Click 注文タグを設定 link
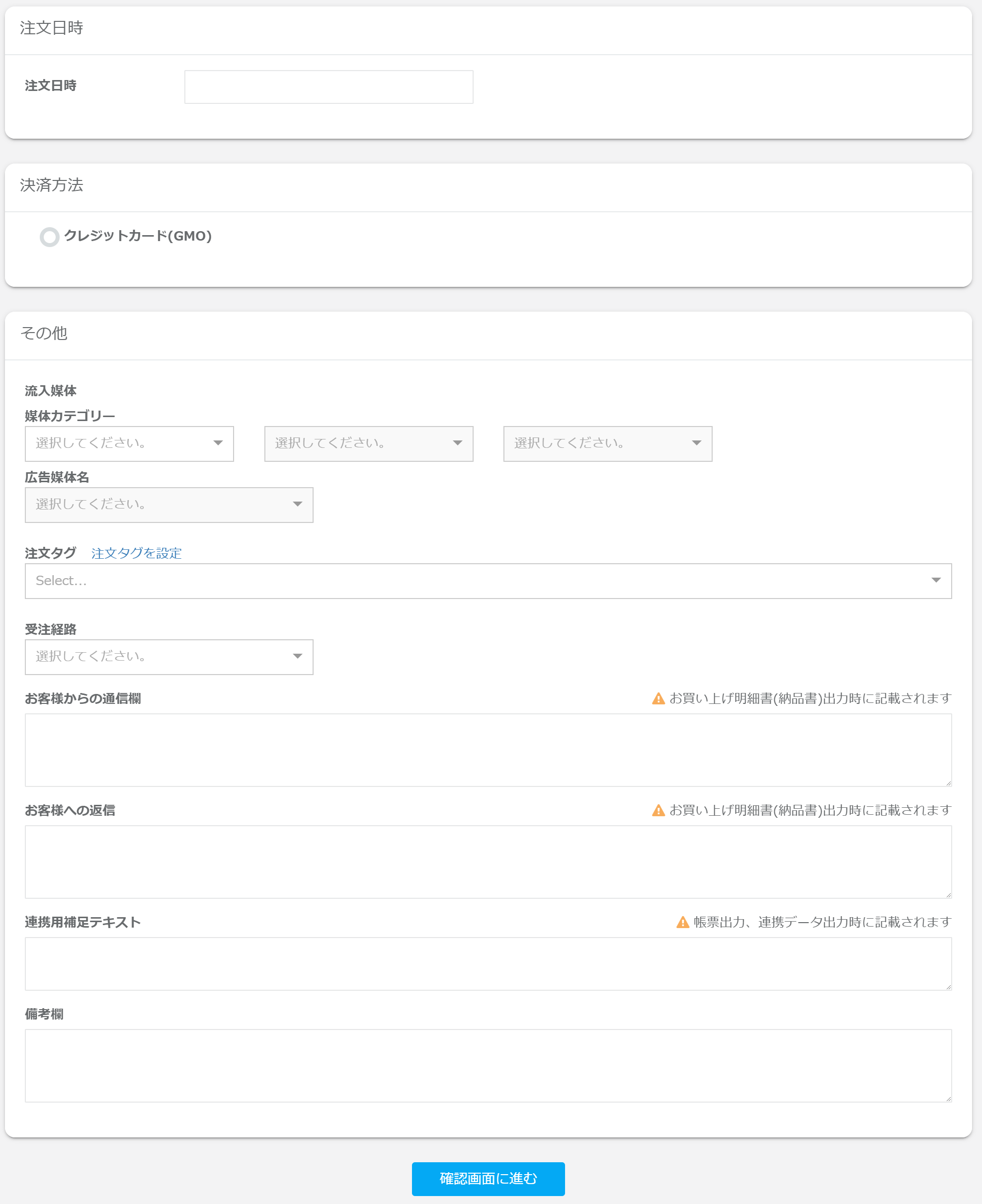982x1204 pixels. click(136, 553)
